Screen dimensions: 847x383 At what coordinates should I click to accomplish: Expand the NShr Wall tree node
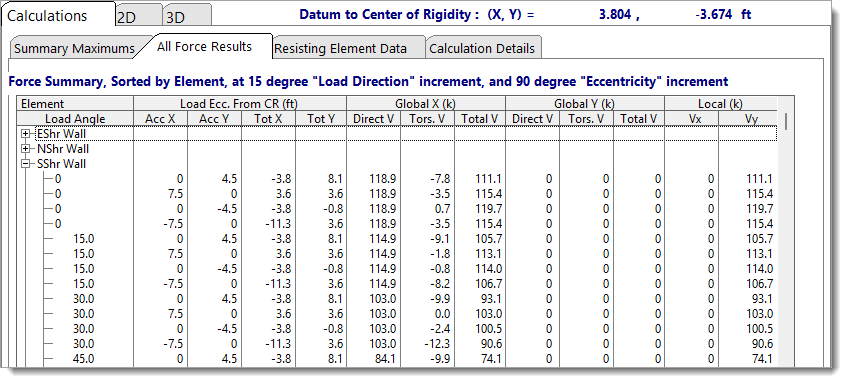[25, 149]
